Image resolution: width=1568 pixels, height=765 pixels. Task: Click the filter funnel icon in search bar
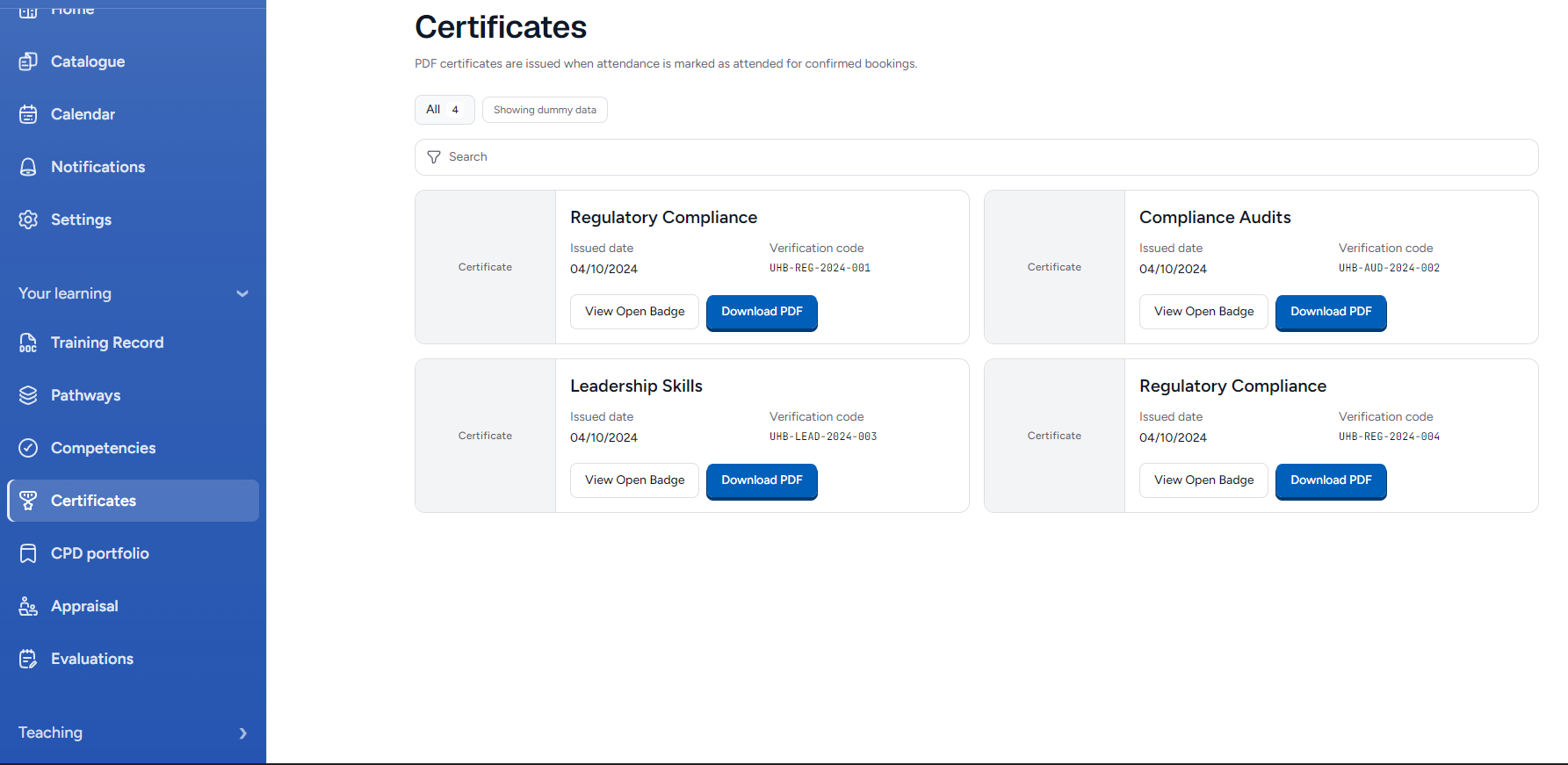[434, 157]
